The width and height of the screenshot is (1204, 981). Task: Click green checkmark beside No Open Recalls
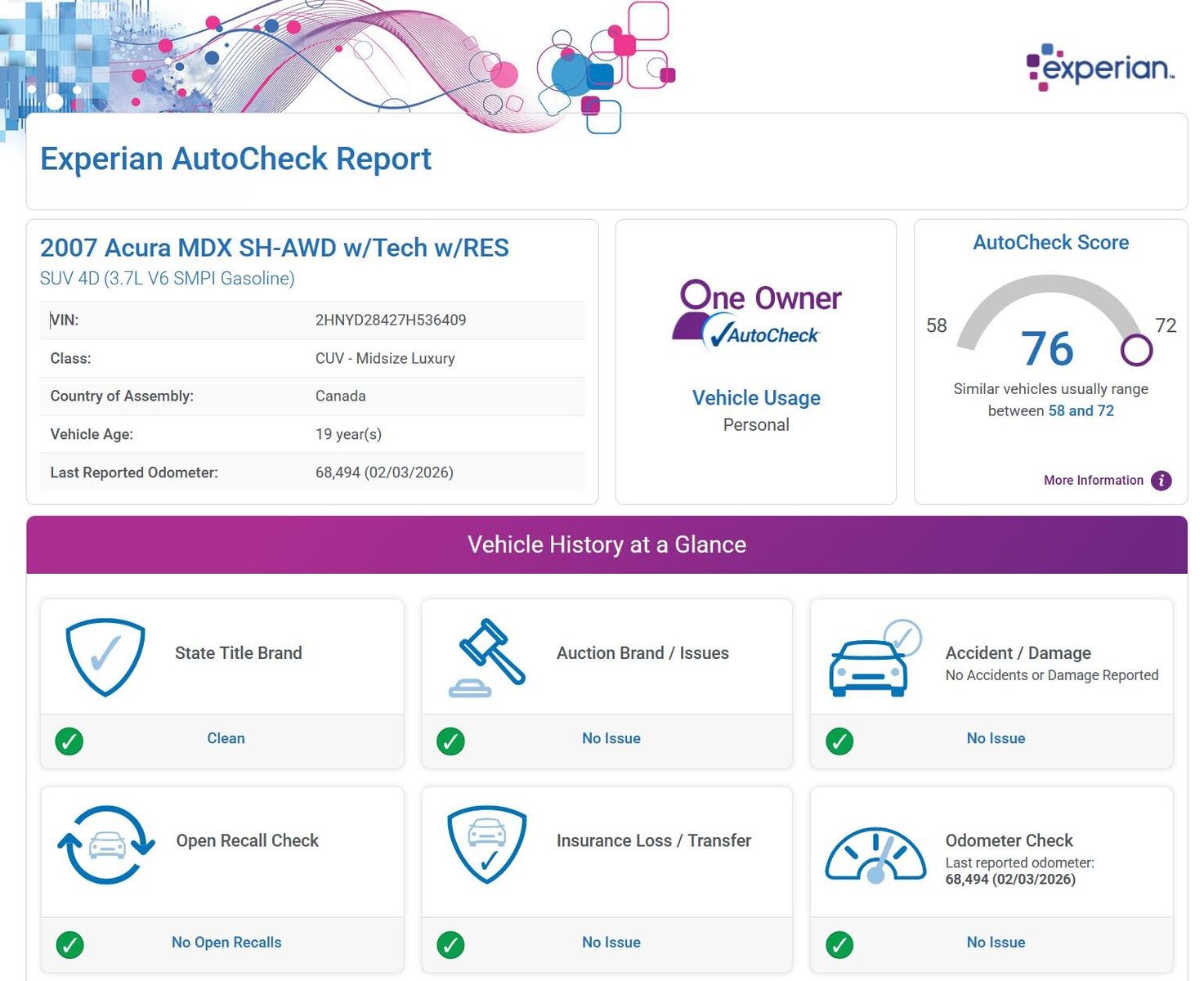point(69,944)
